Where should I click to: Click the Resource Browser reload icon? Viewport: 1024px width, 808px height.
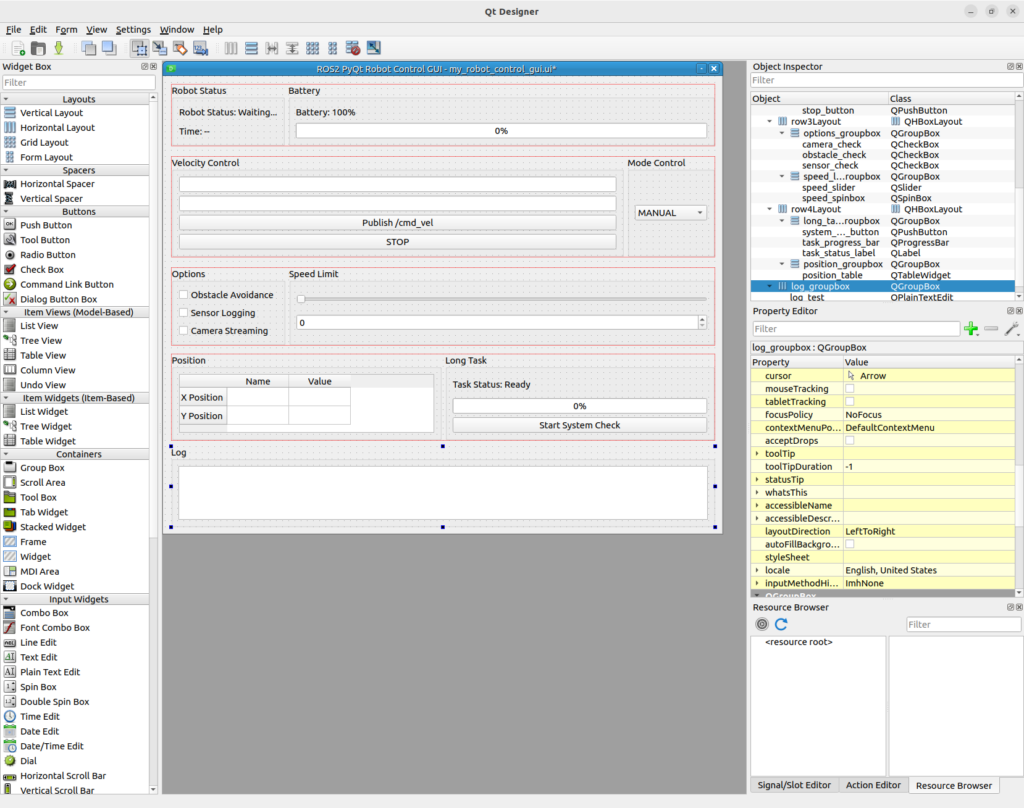click(x=781, y=624)
